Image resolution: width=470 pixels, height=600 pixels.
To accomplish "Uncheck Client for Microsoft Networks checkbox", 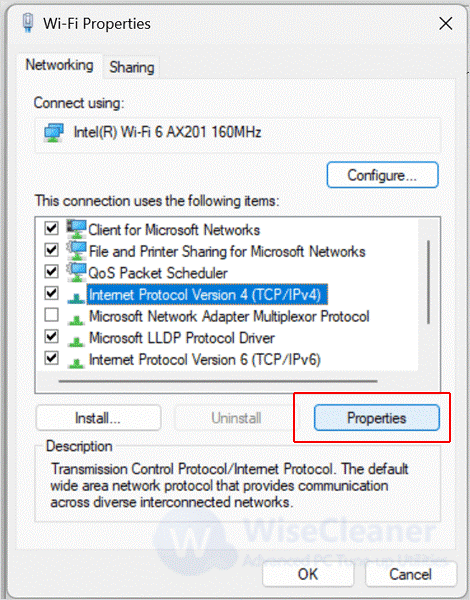I will click(51, 228).
